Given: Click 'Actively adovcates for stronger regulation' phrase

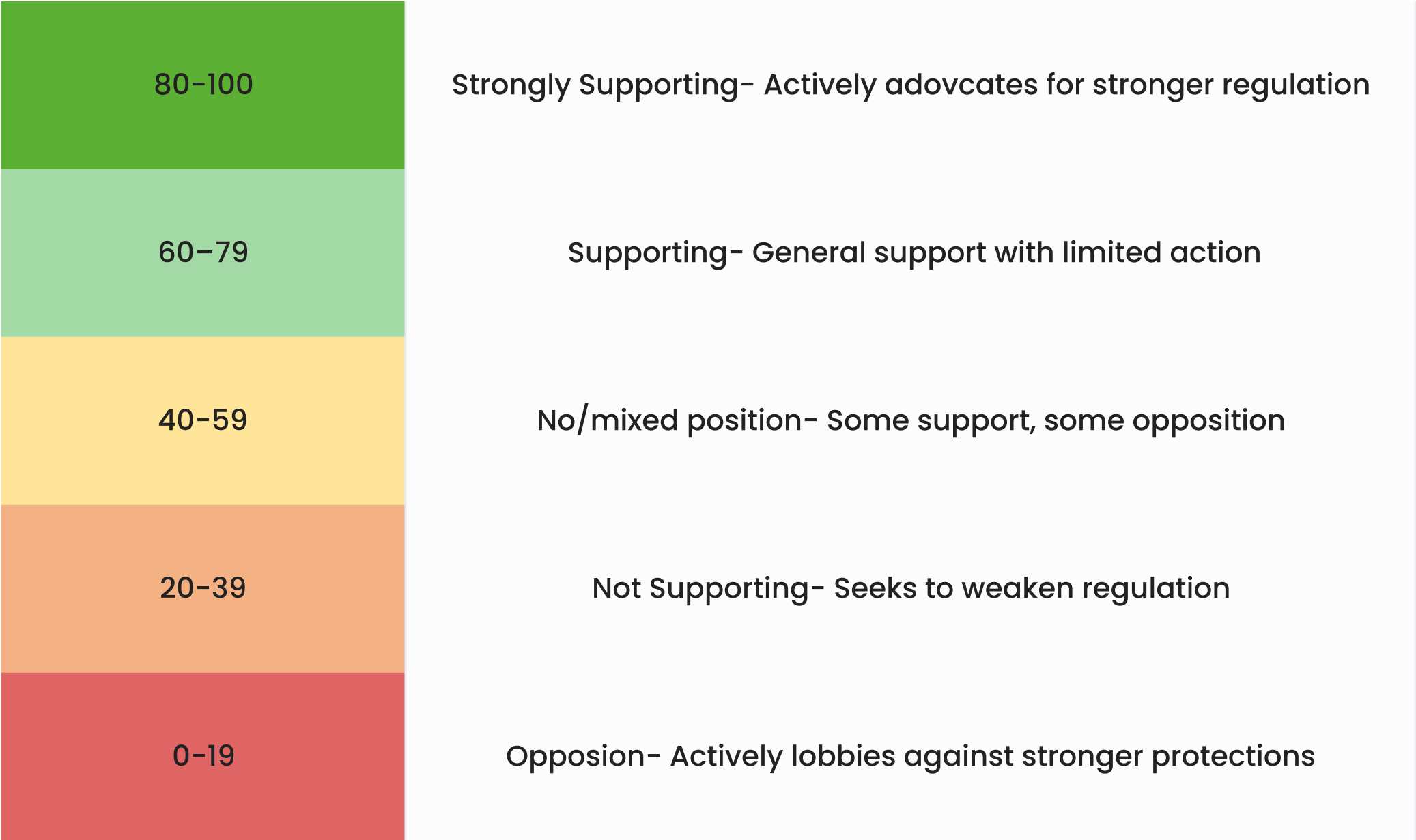Looking at the screenshot, I should click(1067, 86).
